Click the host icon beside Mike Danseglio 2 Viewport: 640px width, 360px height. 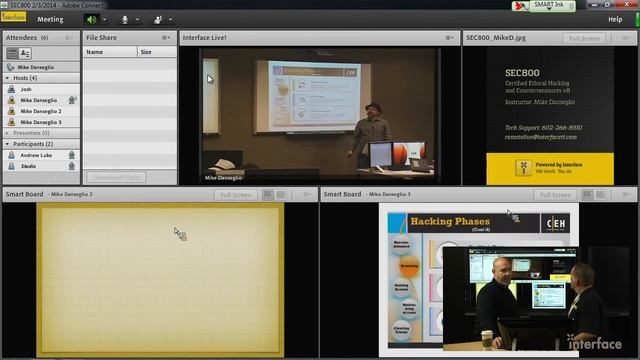[x=11, y=111]
